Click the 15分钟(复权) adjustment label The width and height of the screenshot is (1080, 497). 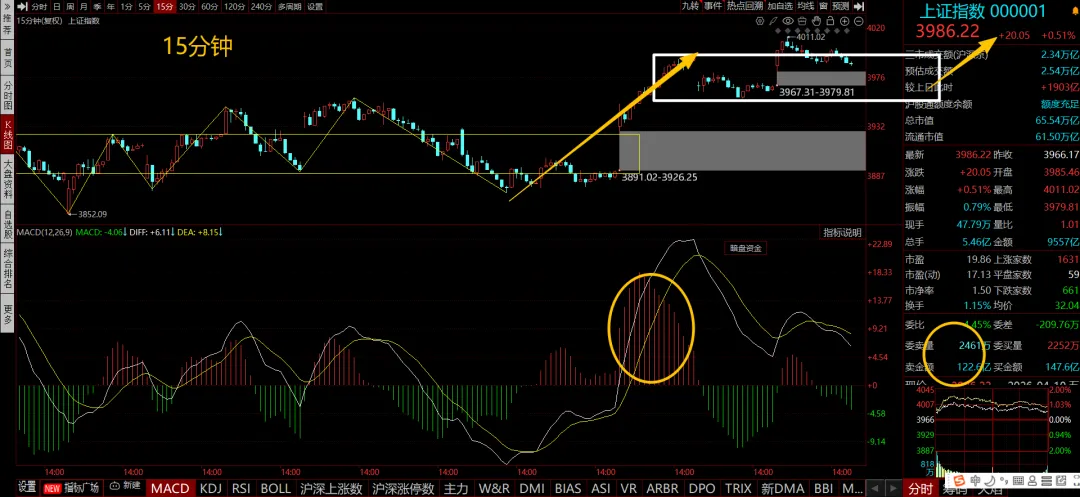(39, 21)
